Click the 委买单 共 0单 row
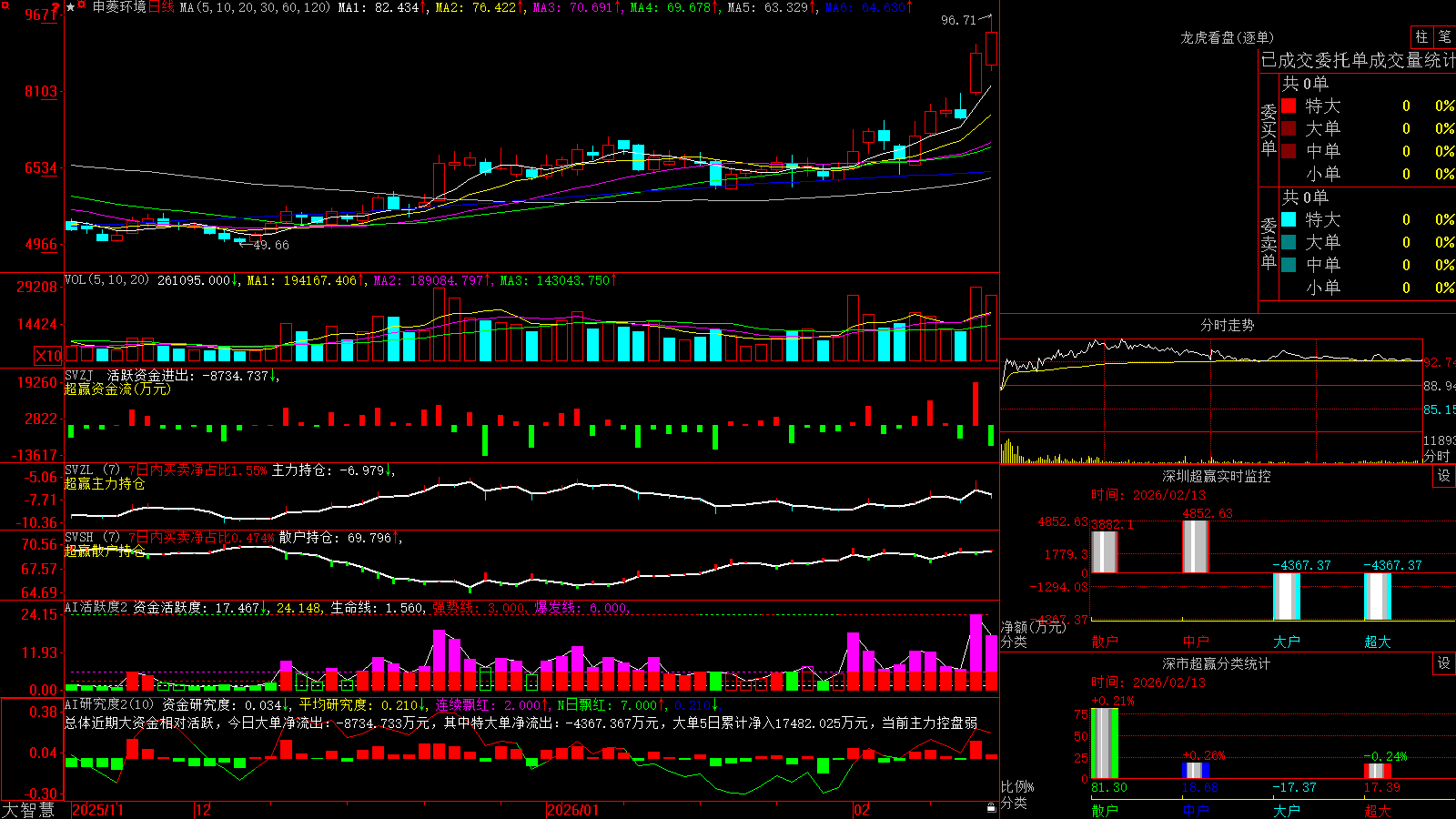Screen dimensions: 1456x819 click(1369, 83)
